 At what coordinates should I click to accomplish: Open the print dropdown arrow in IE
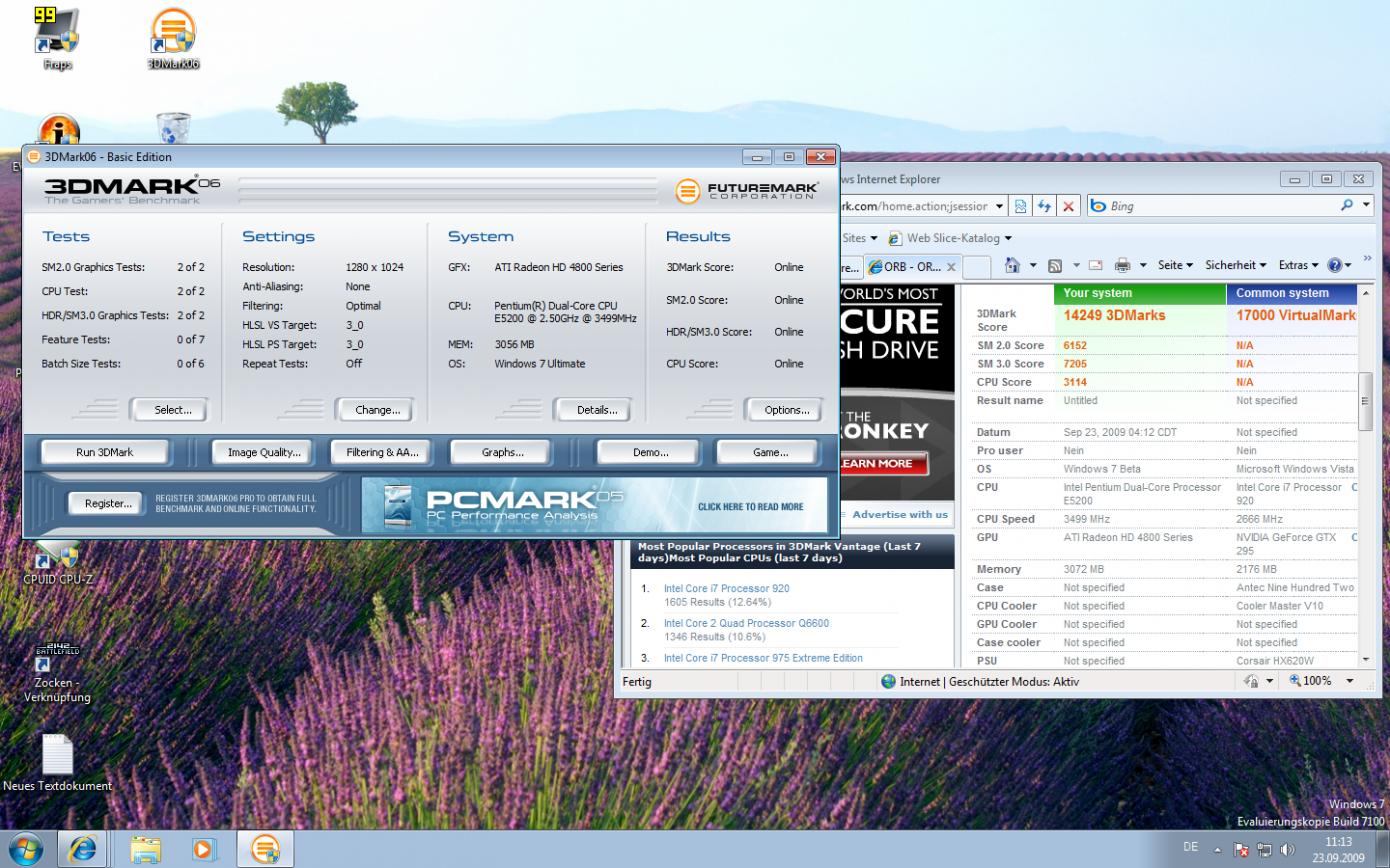point(1142,265)
